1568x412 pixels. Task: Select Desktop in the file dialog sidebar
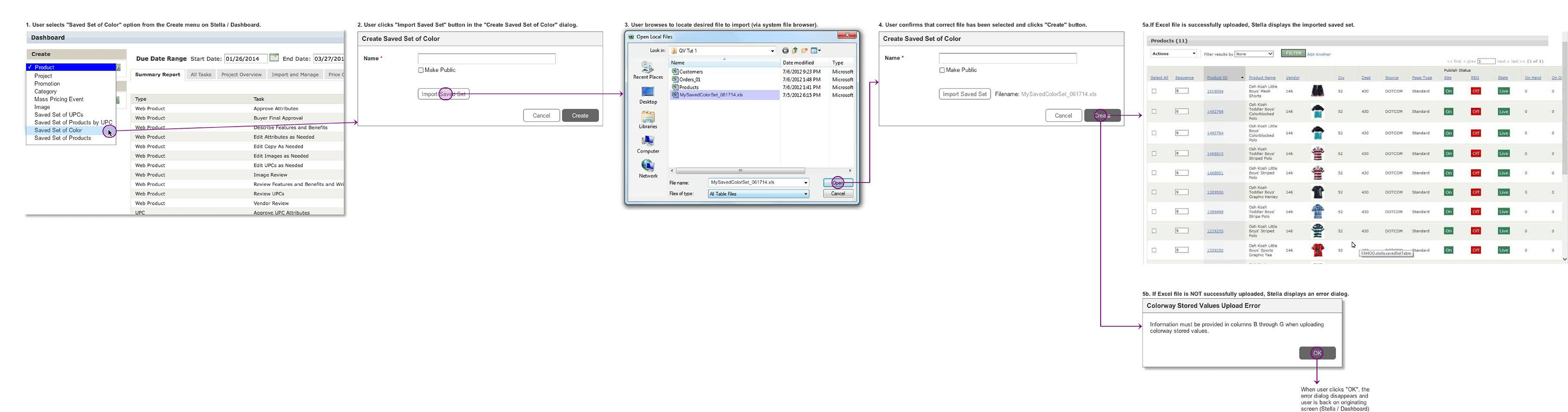pyautogui.click(x=648, y=95)
